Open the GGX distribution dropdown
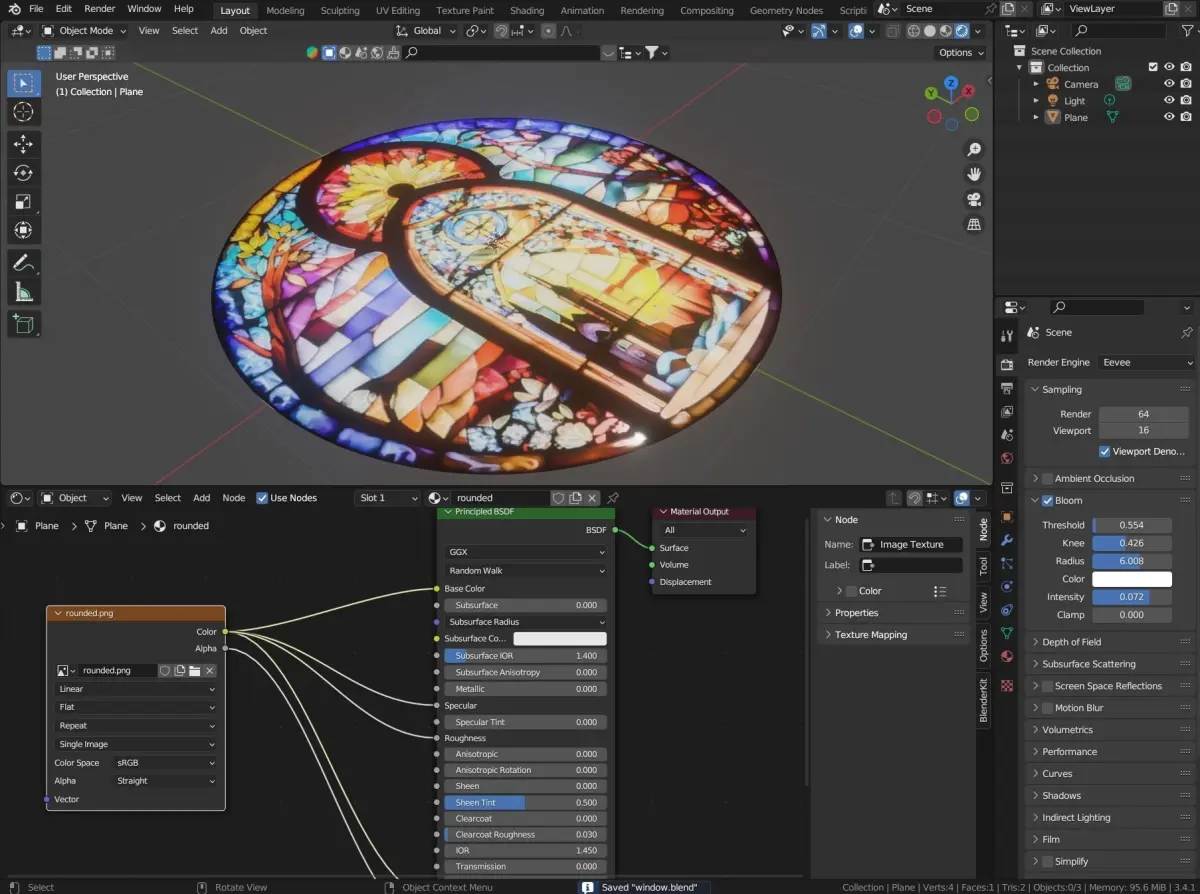This screenshot has height=894, width=1200. (x=526, y=552)
